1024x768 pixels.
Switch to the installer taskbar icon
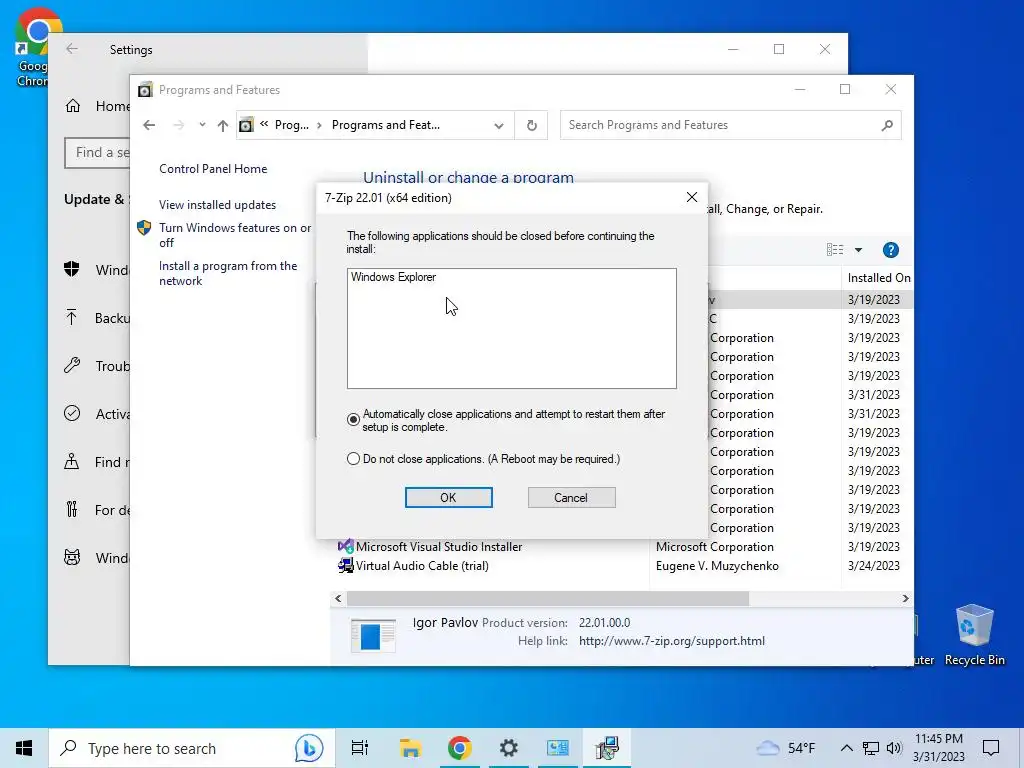tap(607, 748)
